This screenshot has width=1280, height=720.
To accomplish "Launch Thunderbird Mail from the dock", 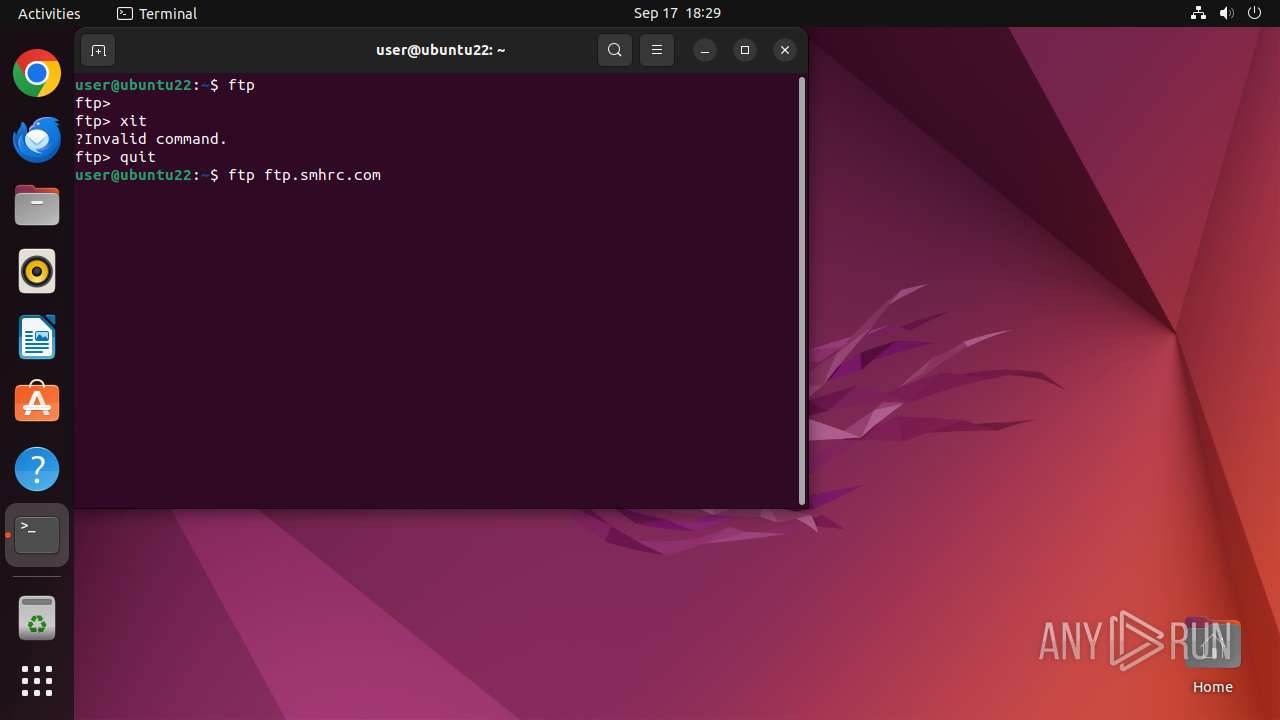I will tap(37, 139).
